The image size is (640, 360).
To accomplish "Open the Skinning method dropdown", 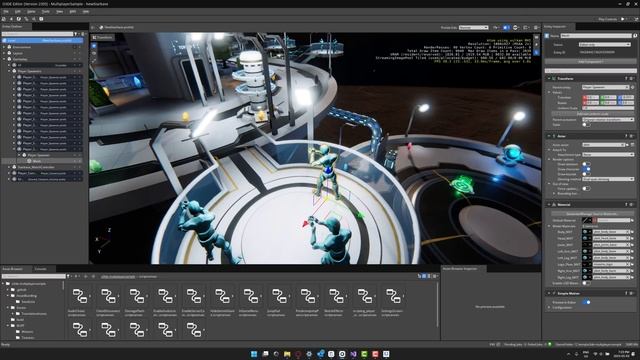I will [x=608, y=179].
